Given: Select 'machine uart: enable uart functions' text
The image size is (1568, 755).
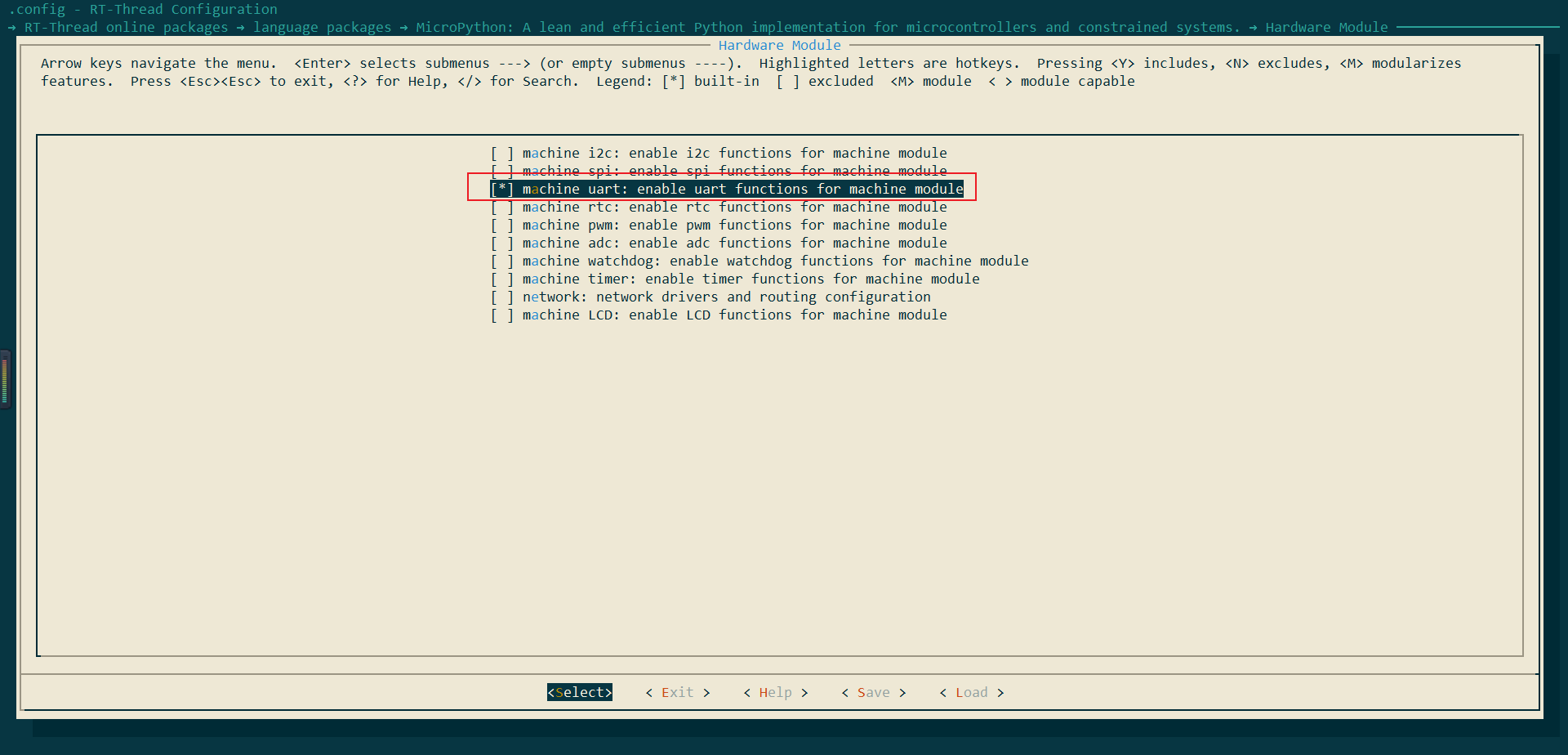Looking at the screenshot, I should click(666, 189).
